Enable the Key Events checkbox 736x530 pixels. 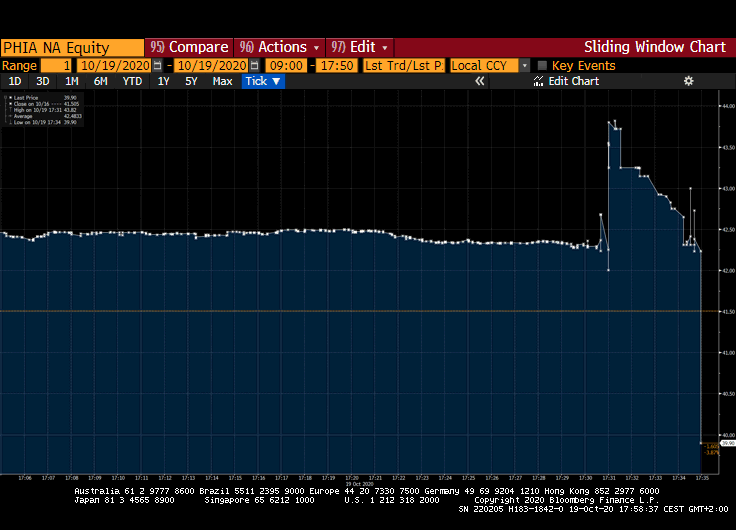pos(542,65)
